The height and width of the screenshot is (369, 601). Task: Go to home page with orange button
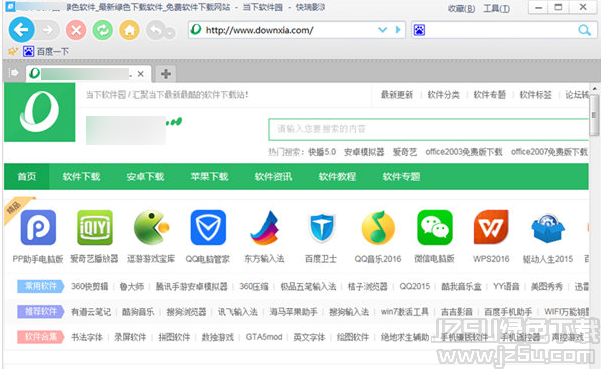(x=130, y=30)
